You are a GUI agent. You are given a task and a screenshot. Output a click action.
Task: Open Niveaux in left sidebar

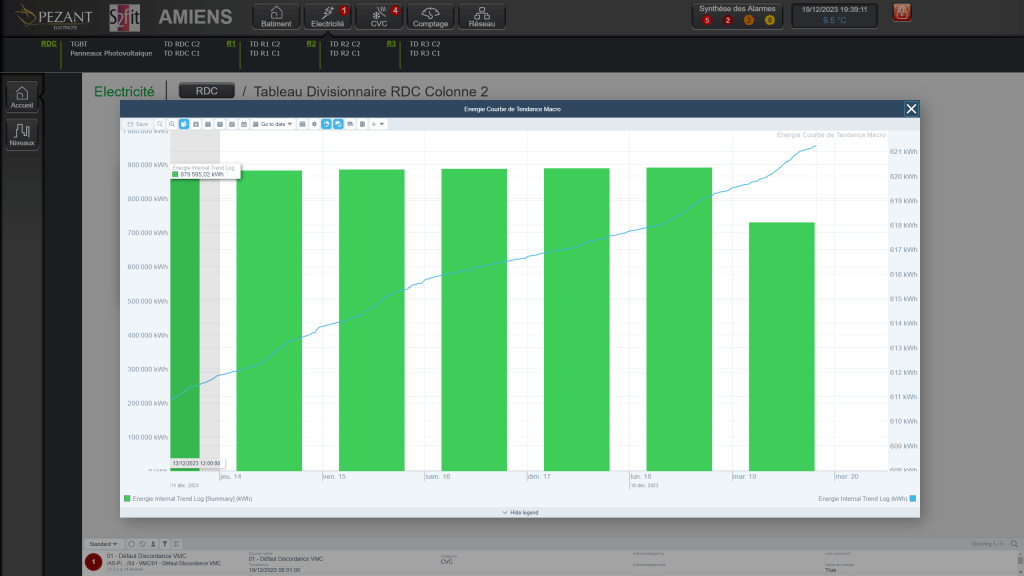point(22,134)
